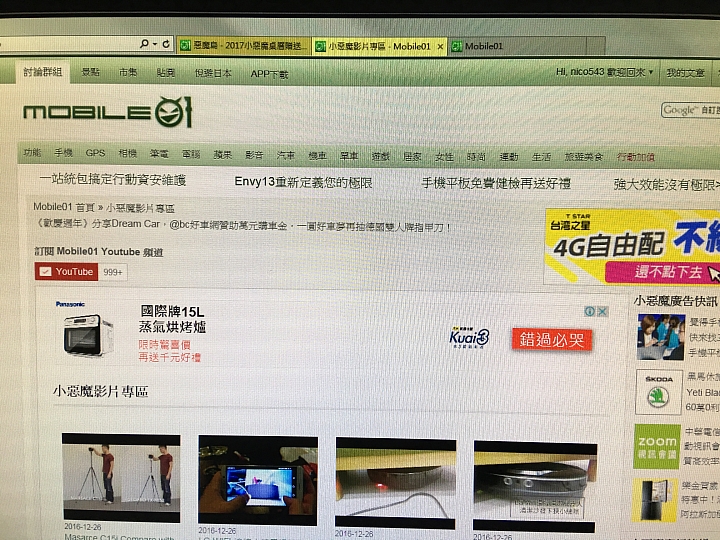
Task: Close the 小惡魔影片專區 browser tab
Action: [440, 46]
